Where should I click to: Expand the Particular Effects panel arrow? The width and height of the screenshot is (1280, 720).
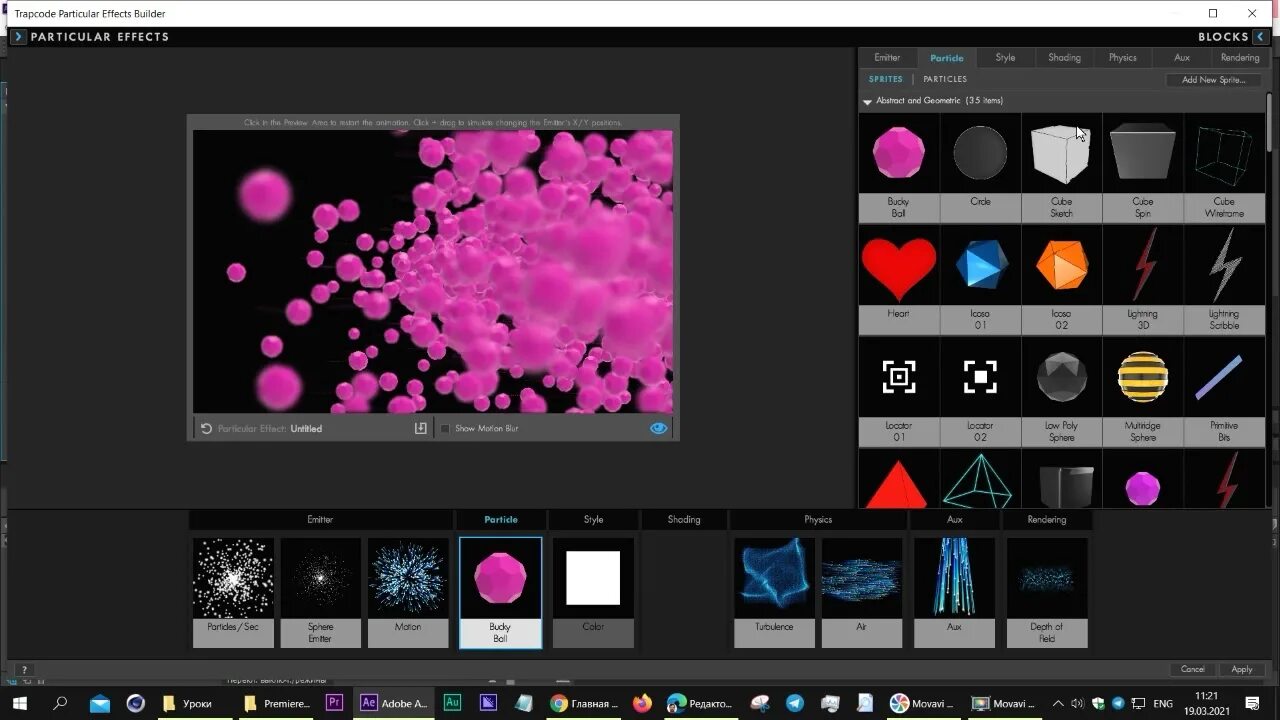coord(18,37)
